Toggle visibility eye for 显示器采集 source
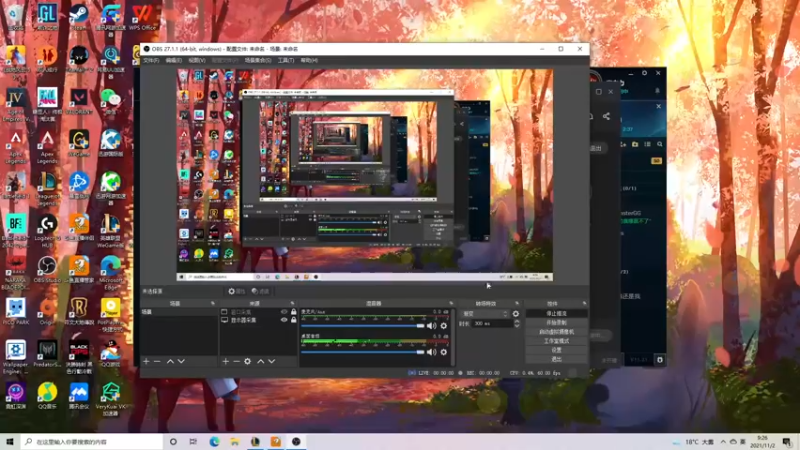Screen dimensions: 800x450 (284, 320)
